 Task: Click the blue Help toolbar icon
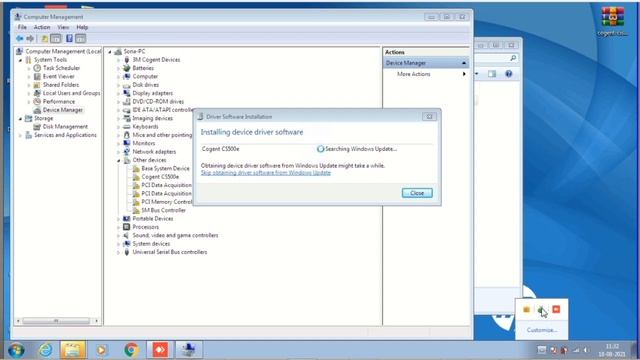point(69,38)
